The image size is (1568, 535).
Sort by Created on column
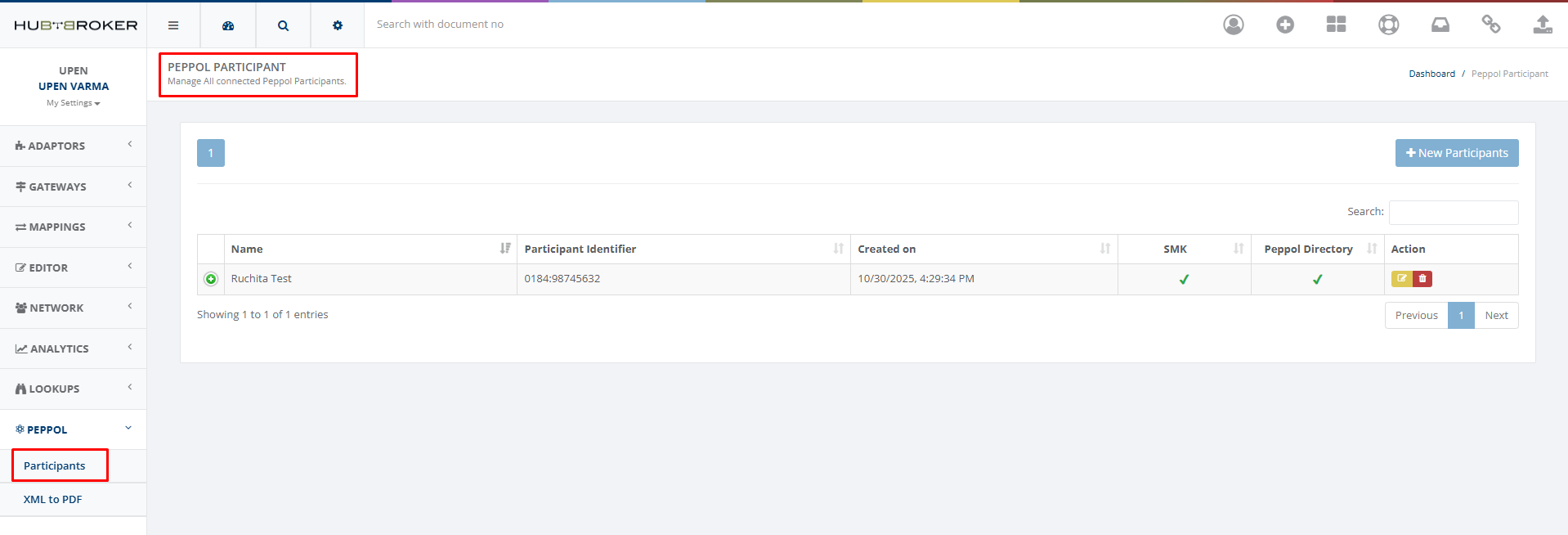pos(984,249)
